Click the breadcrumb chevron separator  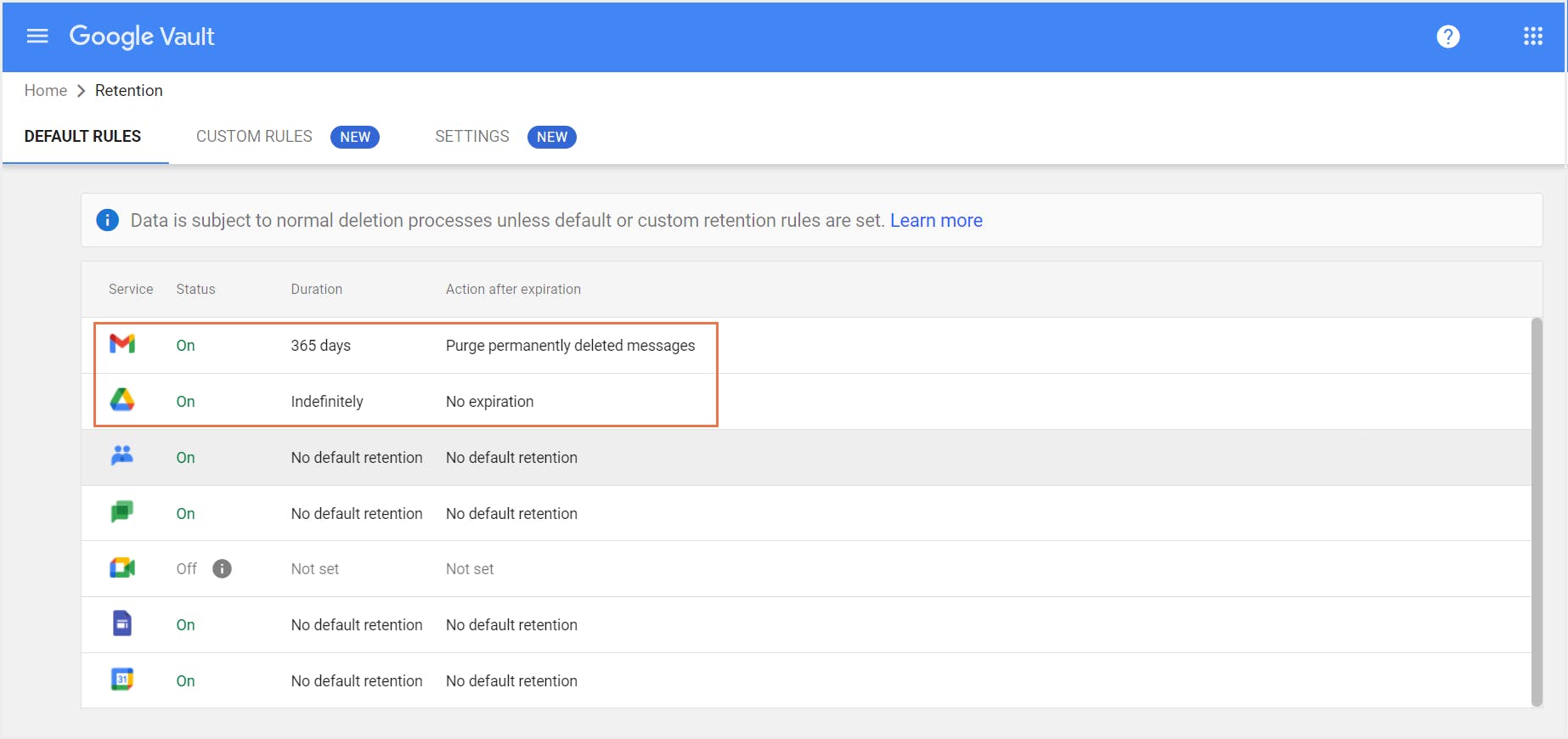(x=82, y=91)
